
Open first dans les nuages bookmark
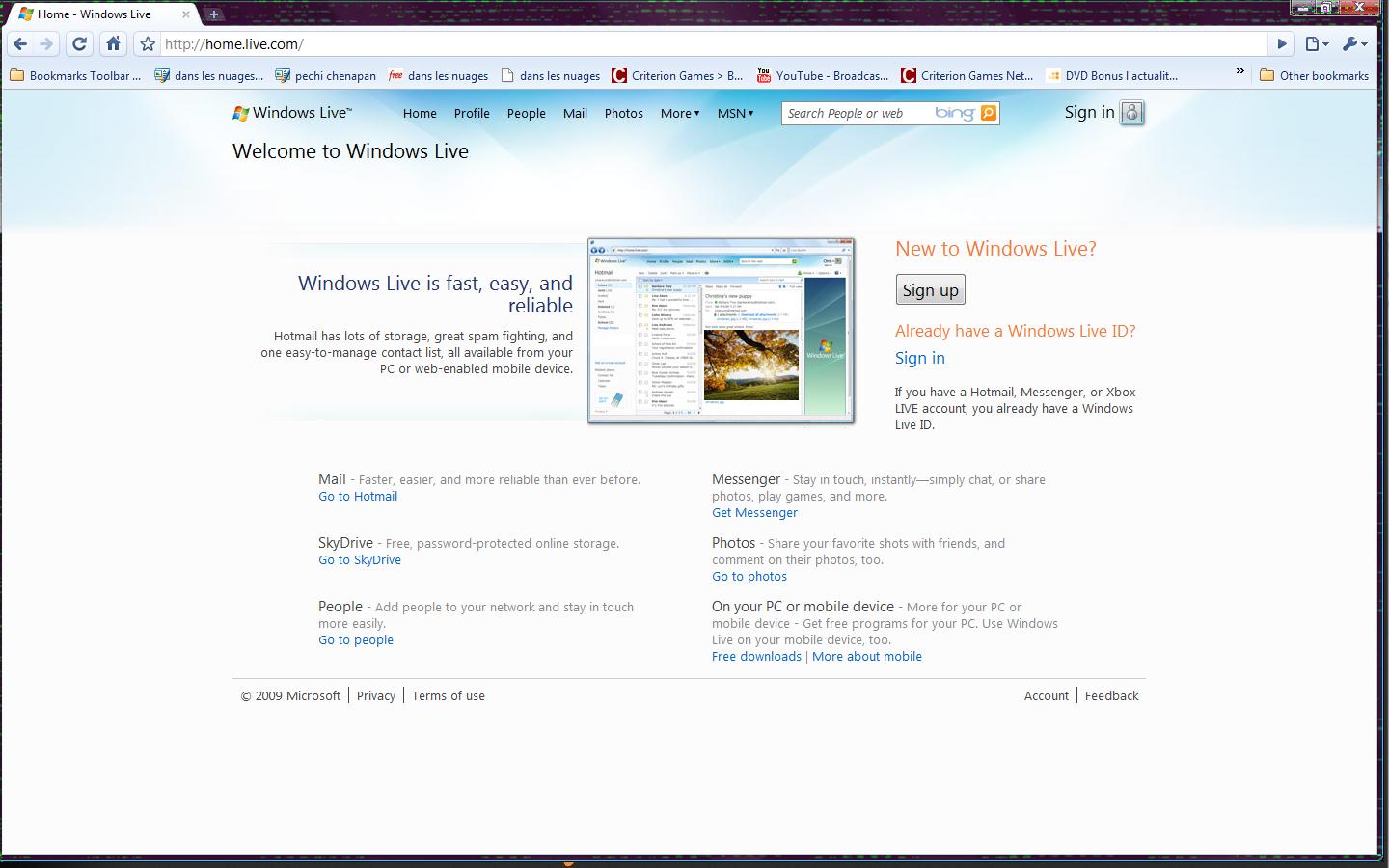click(208, 75)
